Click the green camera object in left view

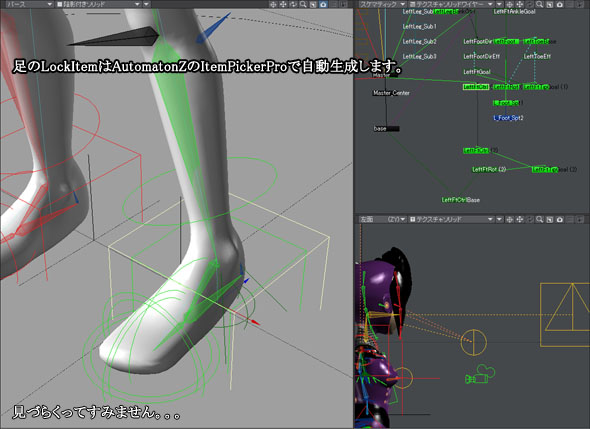point(480,375)
